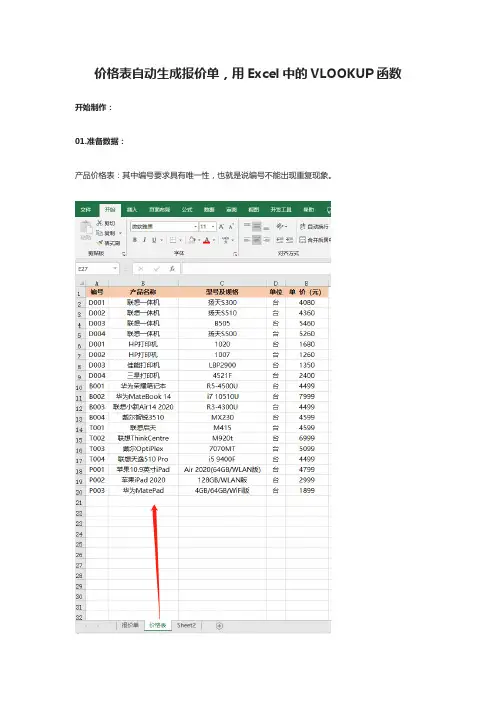Click the Cut (剪切) scissors button
This screenshot has width=496, height=702.
106,223
